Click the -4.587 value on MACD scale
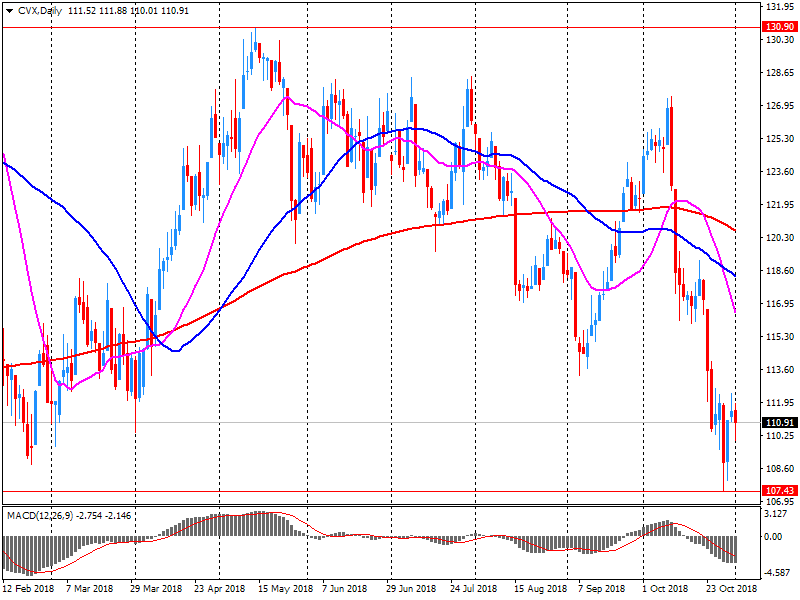 point(778,573)
